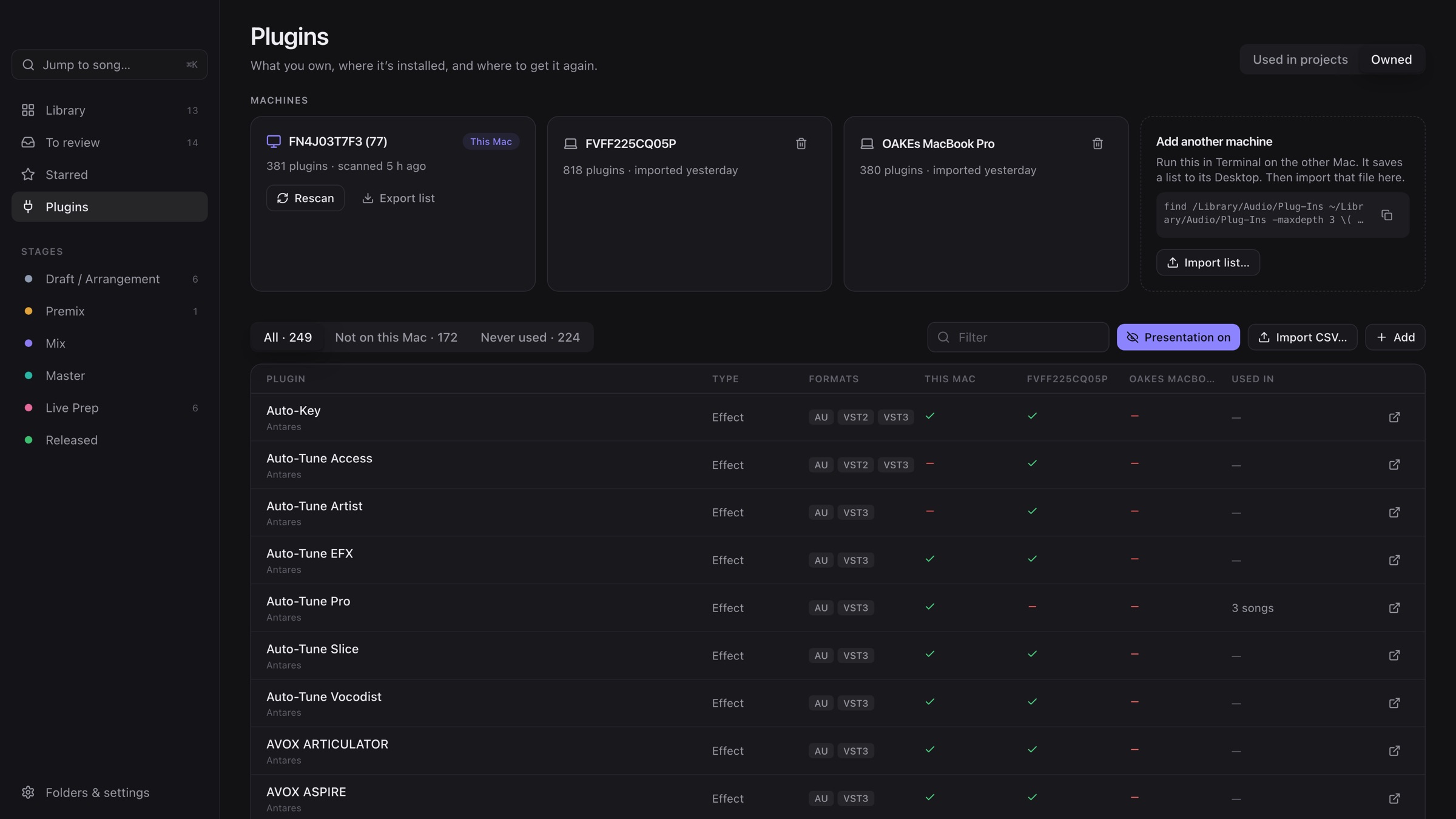Open the Live Prep stage
Image resolution: width=1456 pixels, height=819 pixels.
click(x=110, y=408)
